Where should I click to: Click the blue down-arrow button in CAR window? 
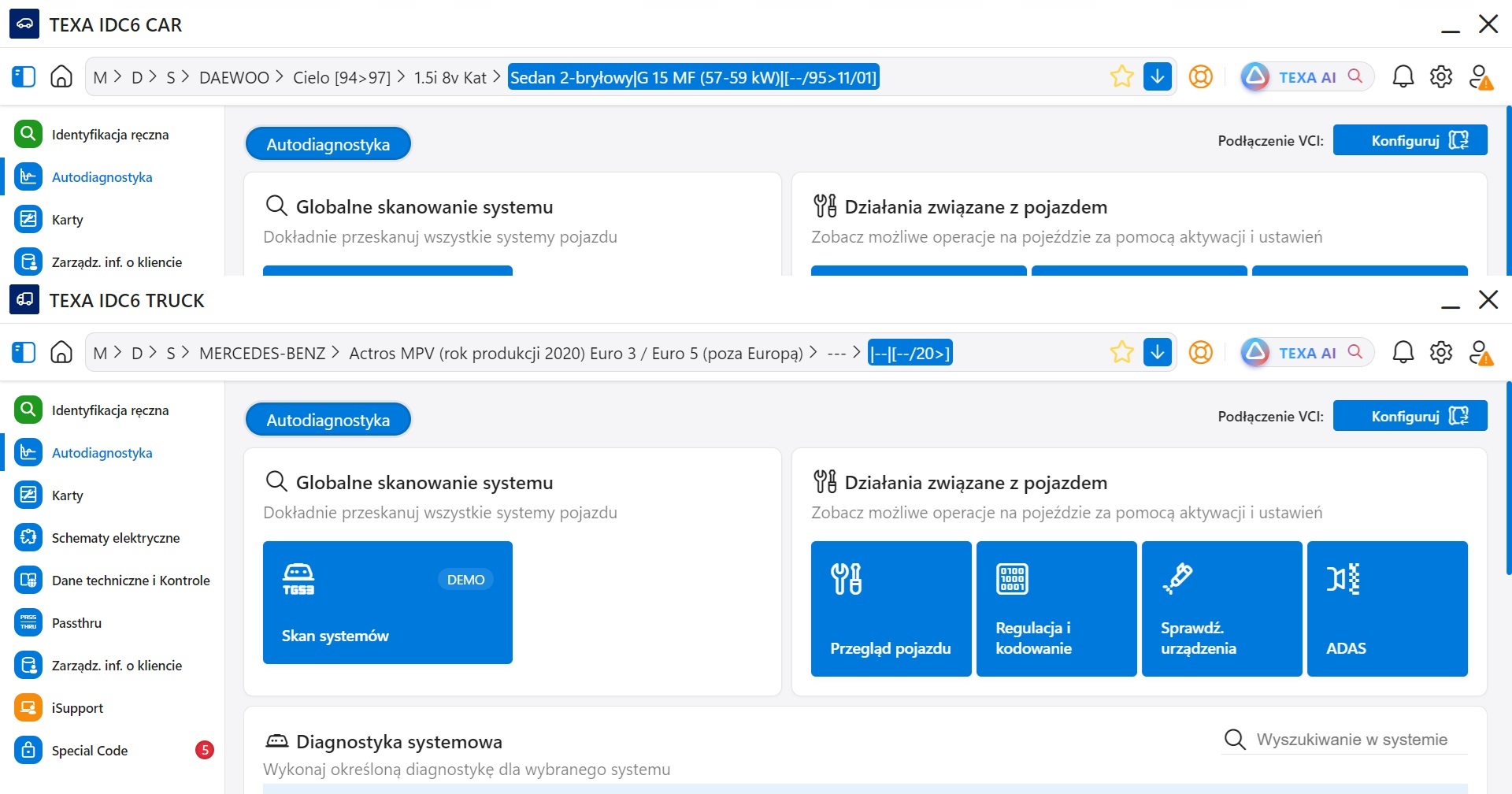point(1158,76)
